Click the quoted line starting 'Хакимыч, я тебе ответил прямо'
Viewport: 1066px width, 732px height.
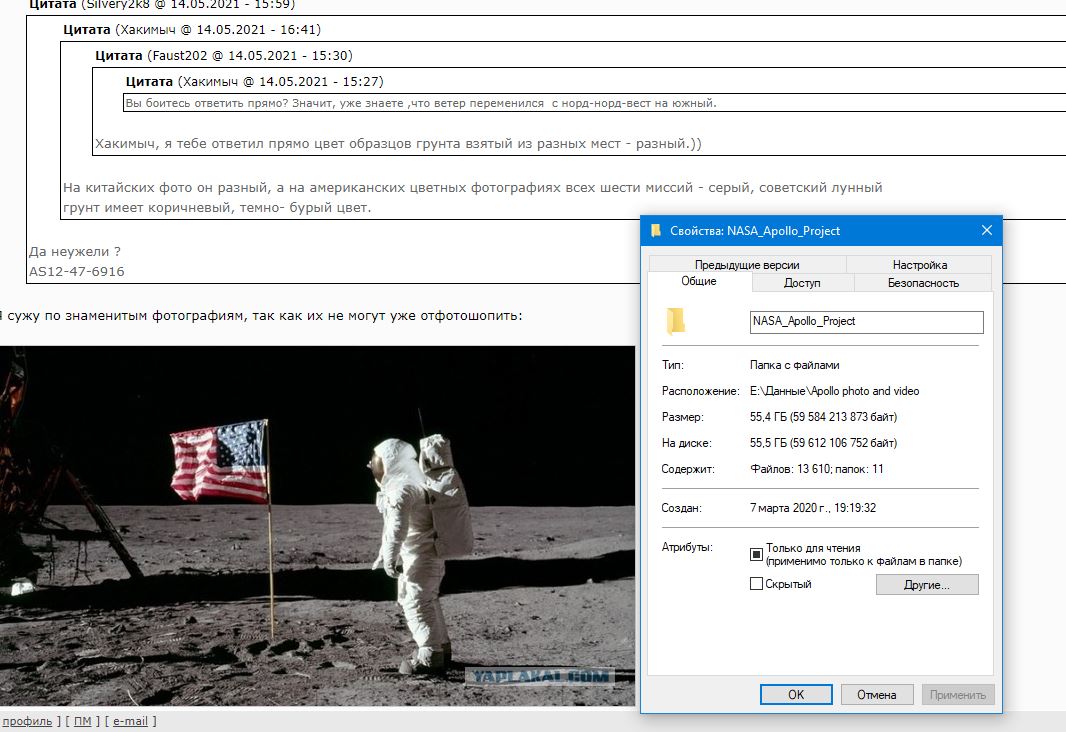(x=398, y=143)
